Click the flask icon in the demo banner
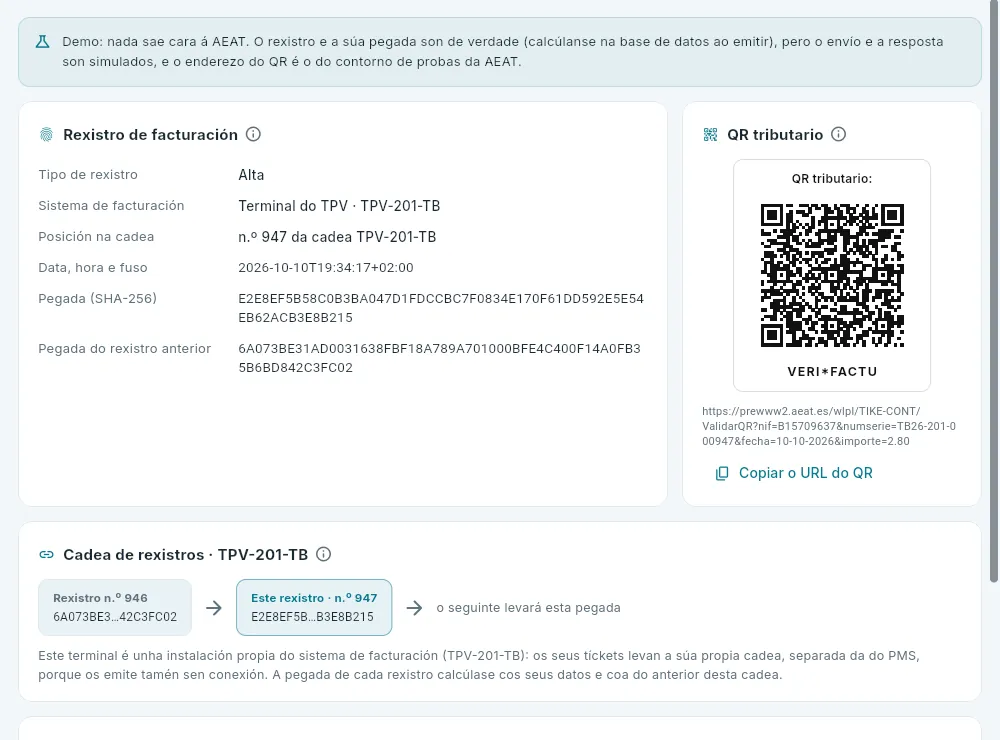 pos(42,42)
